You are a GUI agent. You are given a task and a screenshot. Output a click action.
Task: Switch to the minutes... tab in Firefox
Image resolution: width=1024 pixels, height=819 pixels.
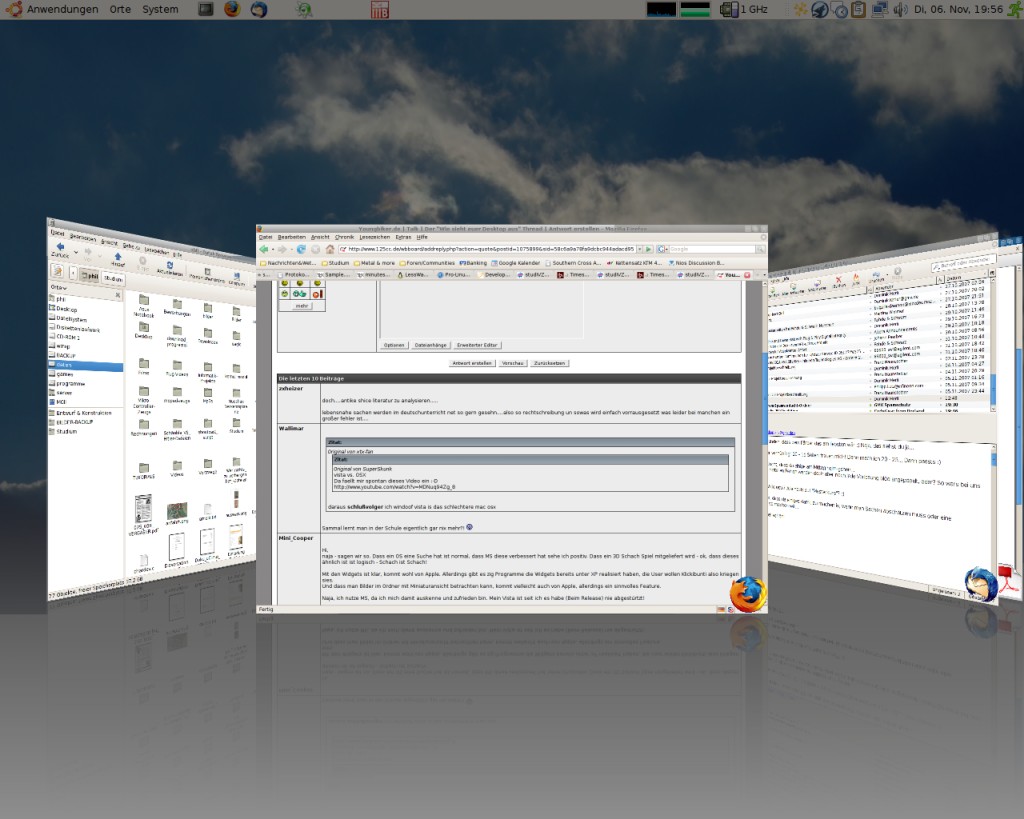tap(373, 275)
